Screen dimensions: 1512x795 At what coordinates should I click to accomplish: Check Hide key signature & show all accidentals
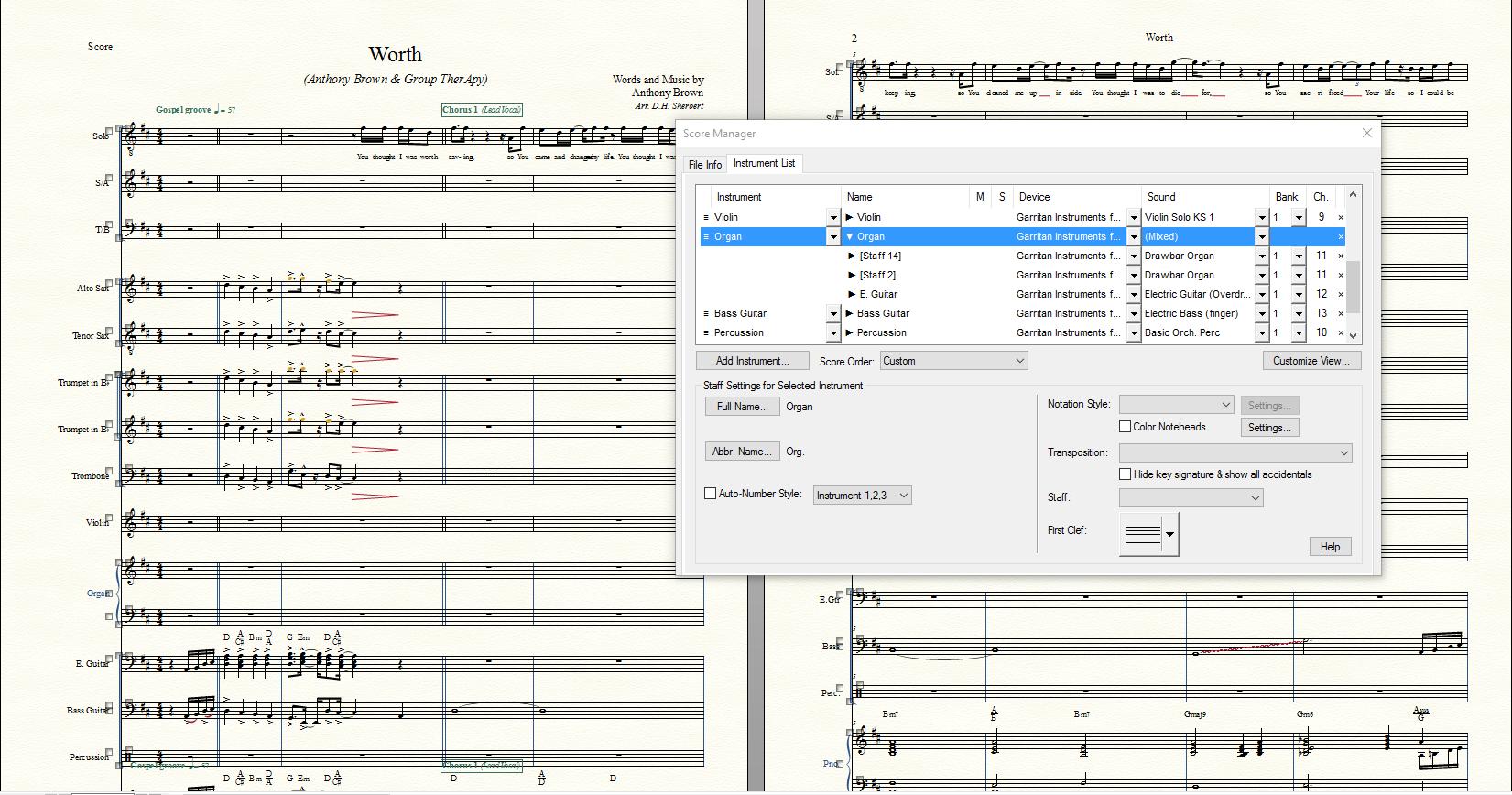1126,474
